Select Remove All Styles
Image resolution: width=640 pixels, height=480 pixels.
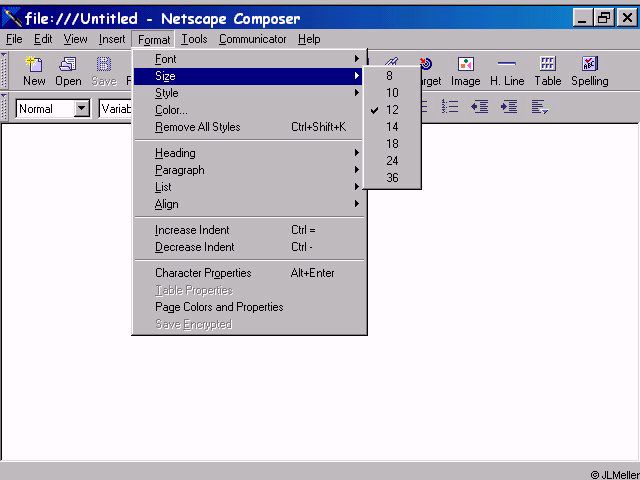tap(248, 127)
